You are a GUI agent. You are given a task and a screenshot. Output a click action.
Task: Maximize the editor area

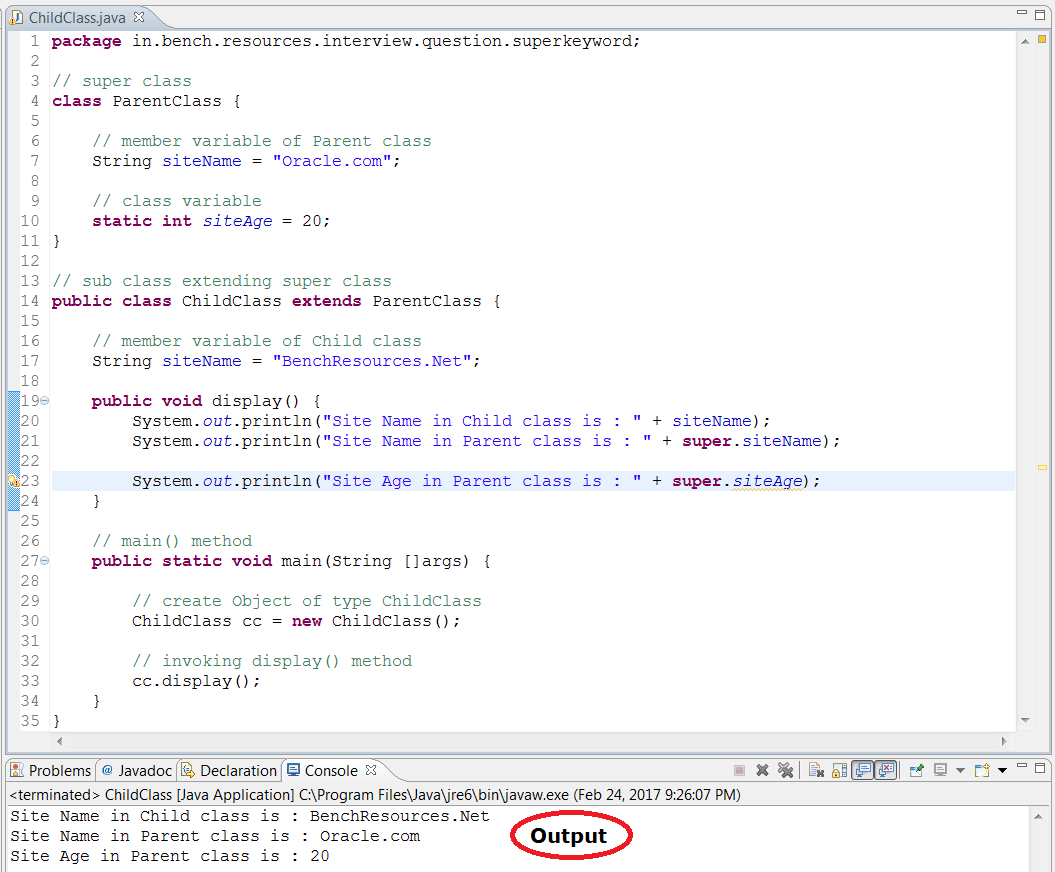[1040, 10]
